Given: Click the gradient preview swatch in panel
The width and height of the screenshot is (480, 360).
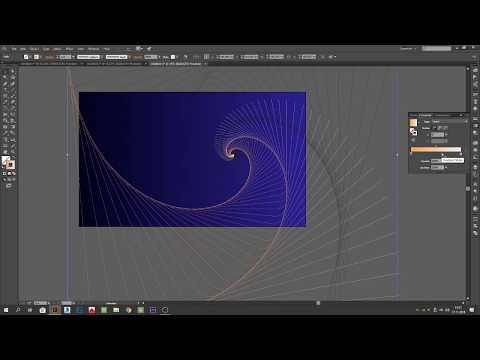Looking at the screenshot, I should coord(413,122).
